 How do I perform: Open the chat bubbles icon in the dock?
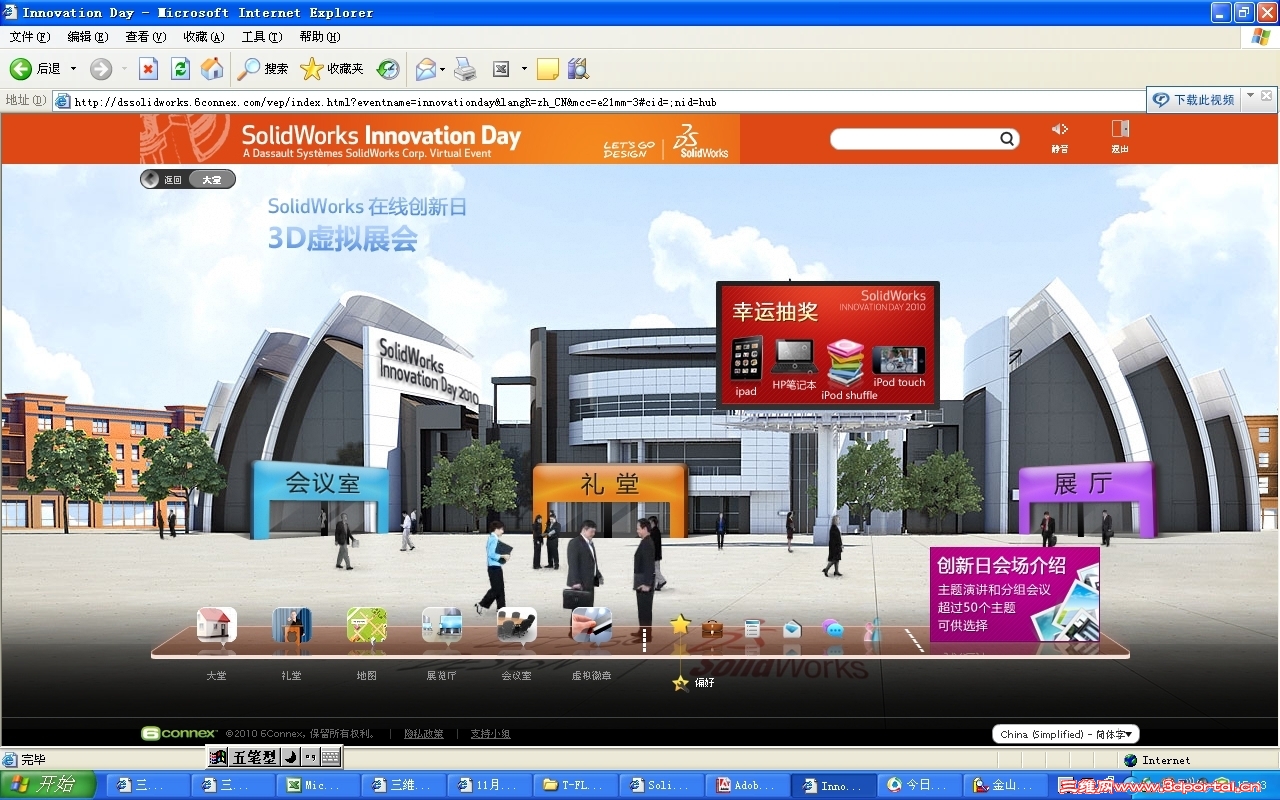coord(833,628)
